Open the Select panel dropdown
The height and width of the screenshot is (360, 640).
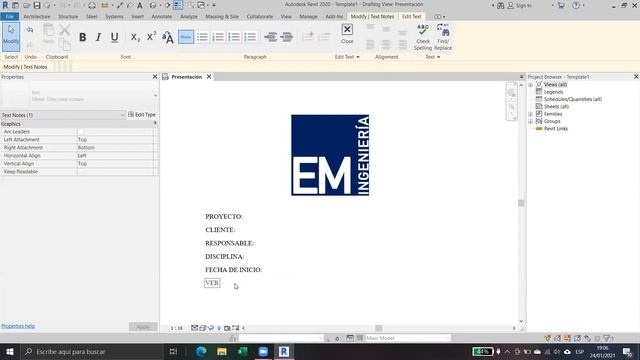pyautogui.click(x=11, y=57)
